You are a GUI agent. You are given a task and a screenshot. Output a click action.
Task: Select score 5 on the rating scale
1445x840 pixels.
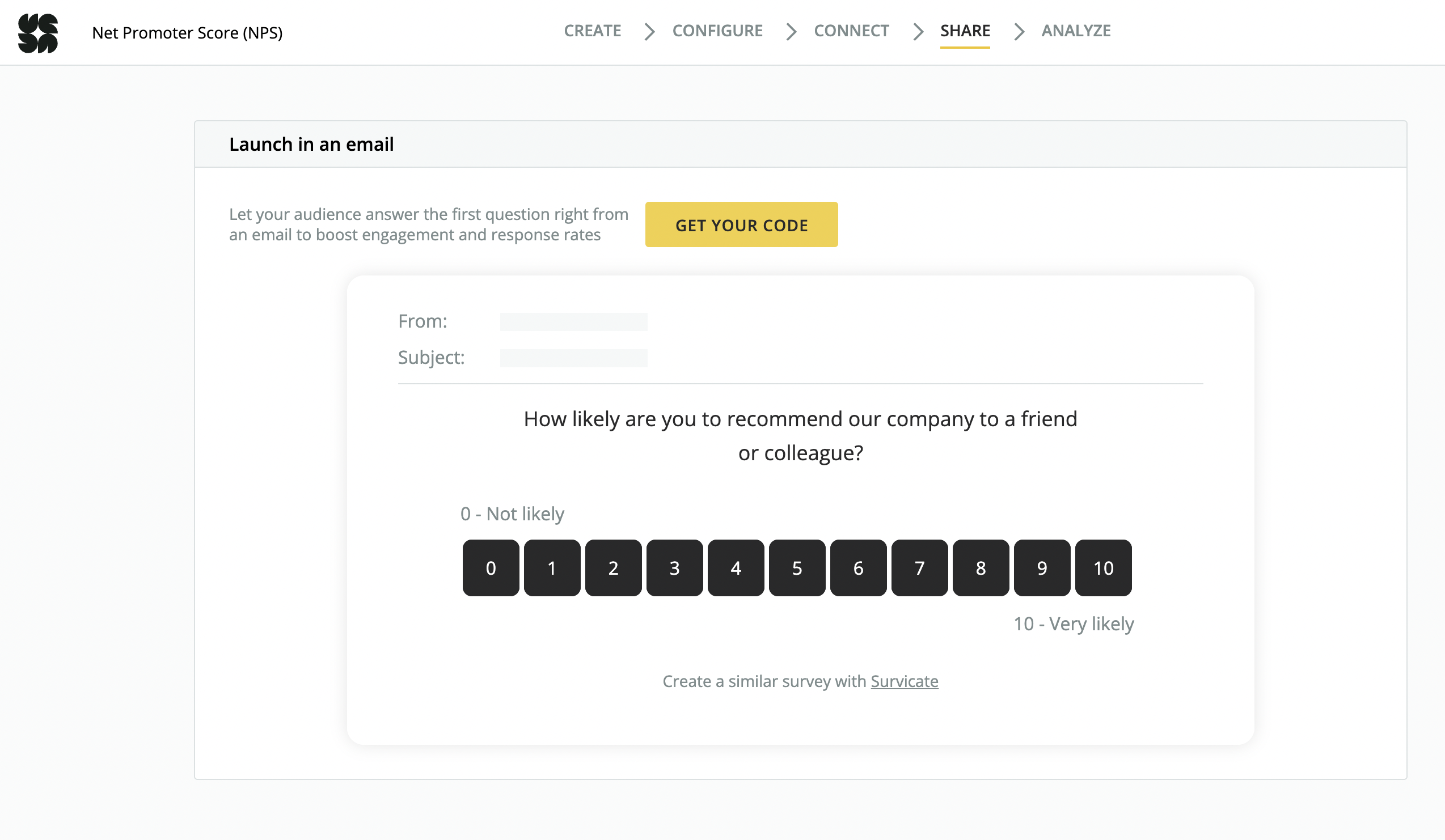point(796,568)
